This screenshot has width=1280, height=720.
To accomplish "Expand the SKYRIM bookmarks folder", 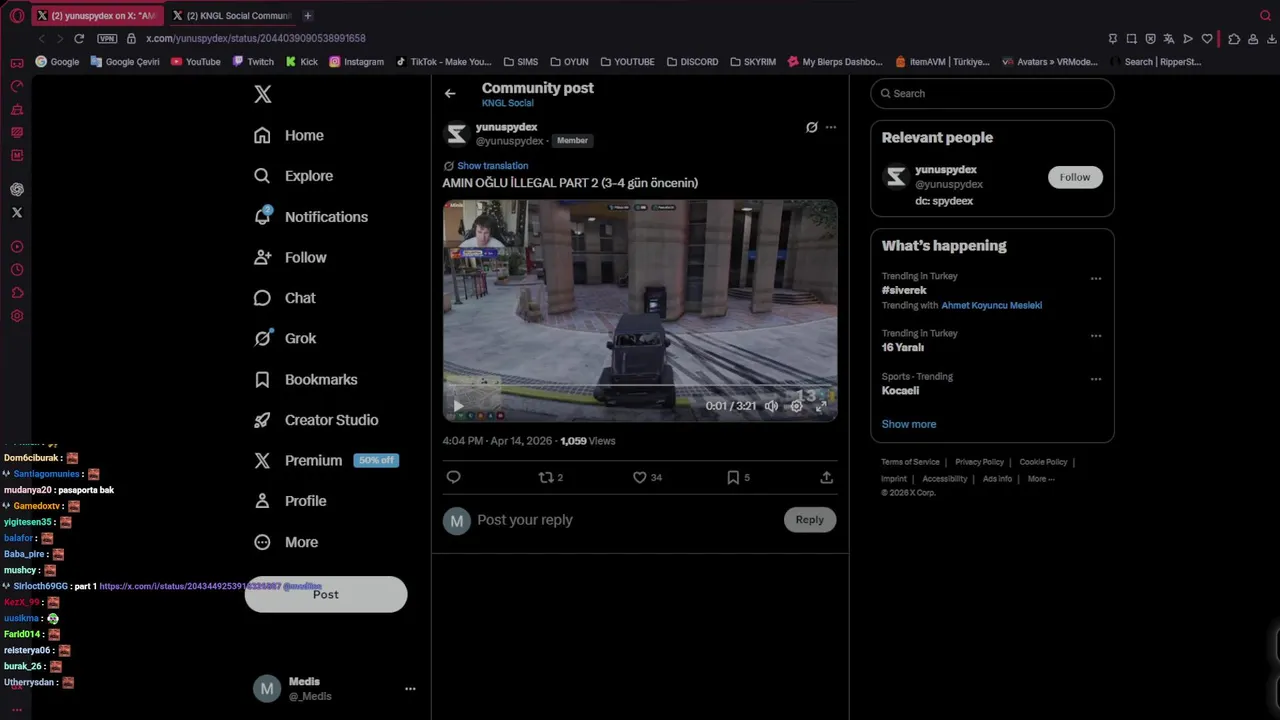I will pos(752,62).
